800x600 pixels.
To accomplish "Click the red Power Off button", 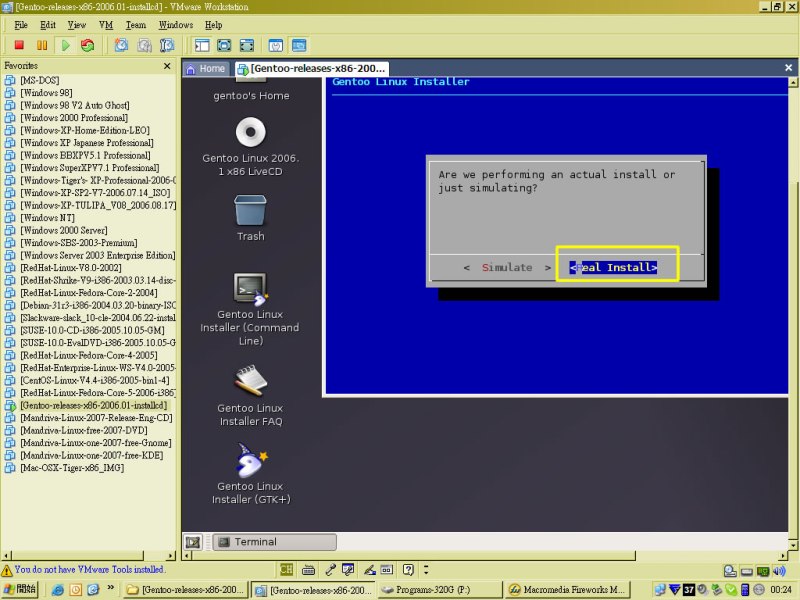I will (19, 45).
